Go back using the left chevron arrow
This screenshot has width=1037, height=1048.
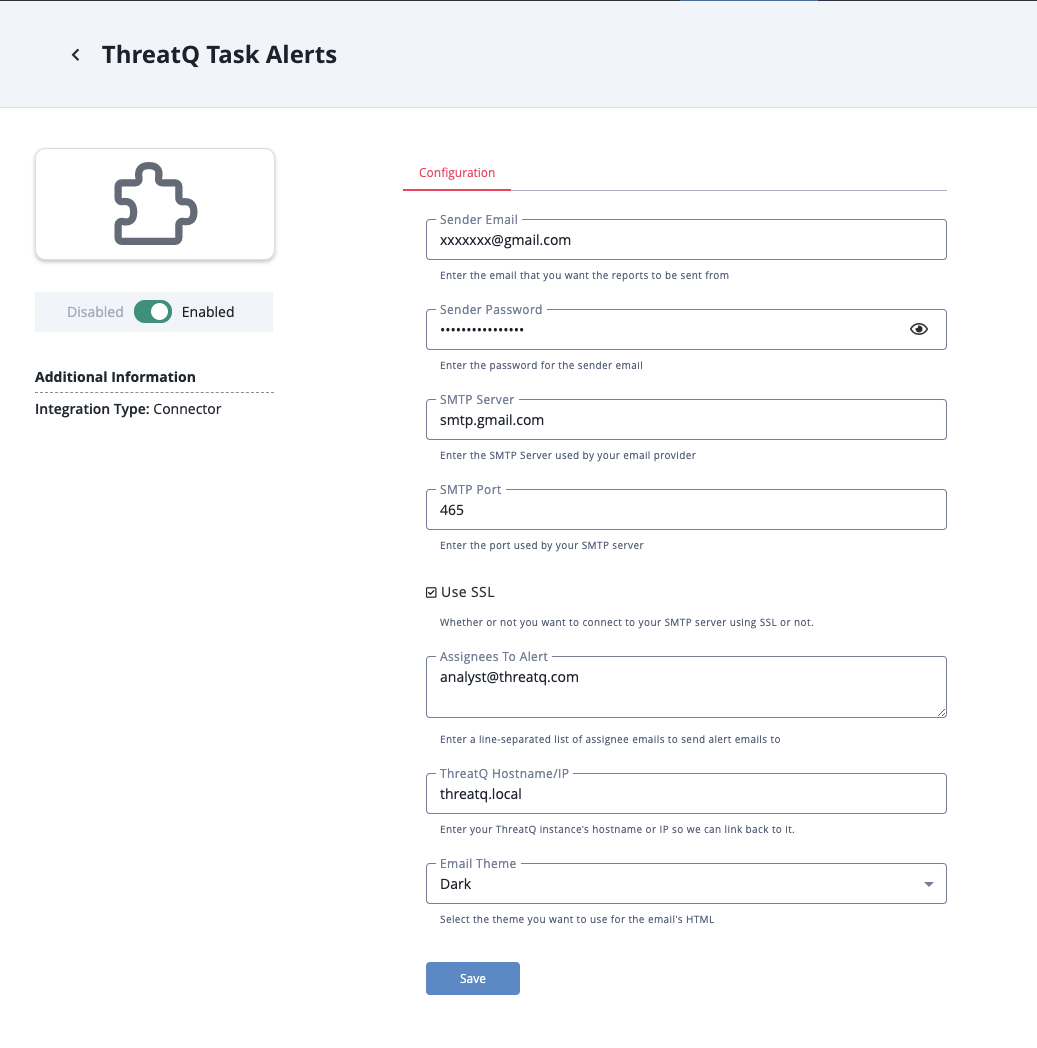pyautogui.click(x=75, y=55)
